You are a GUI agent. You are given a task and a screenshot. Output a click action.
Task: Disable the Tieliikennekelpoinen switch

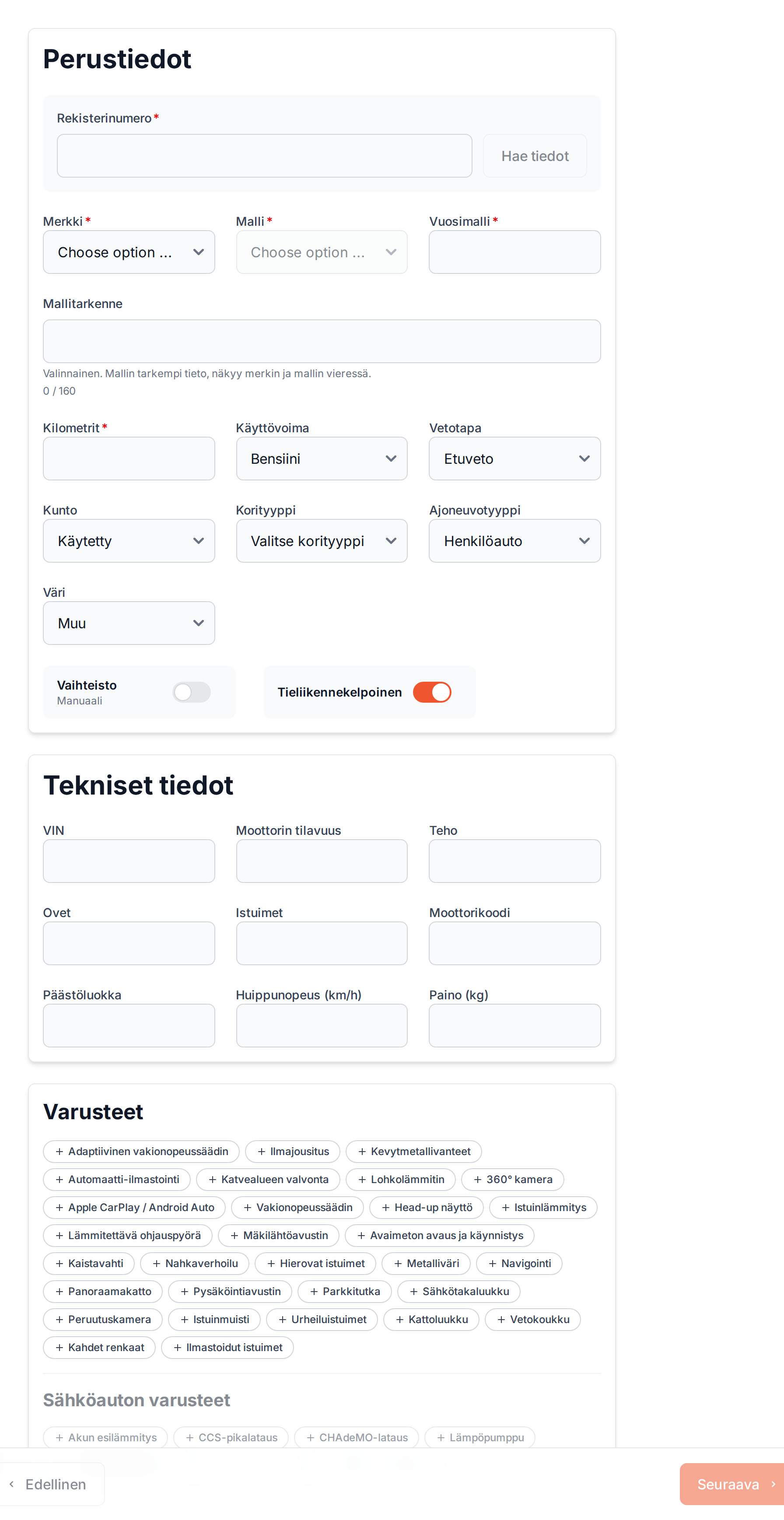[432, 692]
